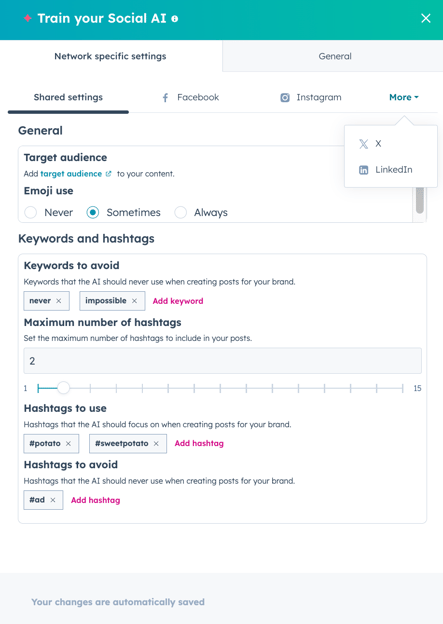Image resolution: width=443 pixels, height=624 pixels.
Task: Click the maximum number of hashtags input field
Action: point(222,361)
